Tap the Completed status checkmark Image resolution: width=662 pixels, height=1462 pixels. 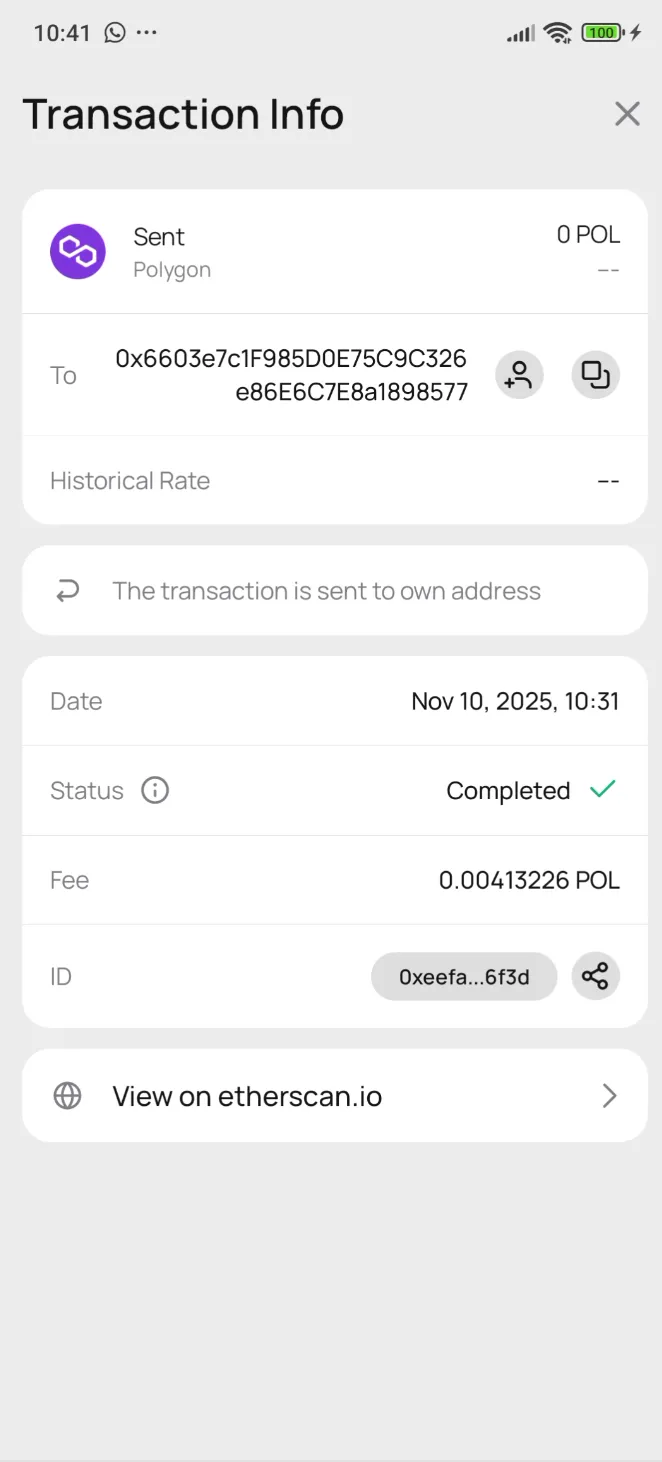click(x=602, y=789)
